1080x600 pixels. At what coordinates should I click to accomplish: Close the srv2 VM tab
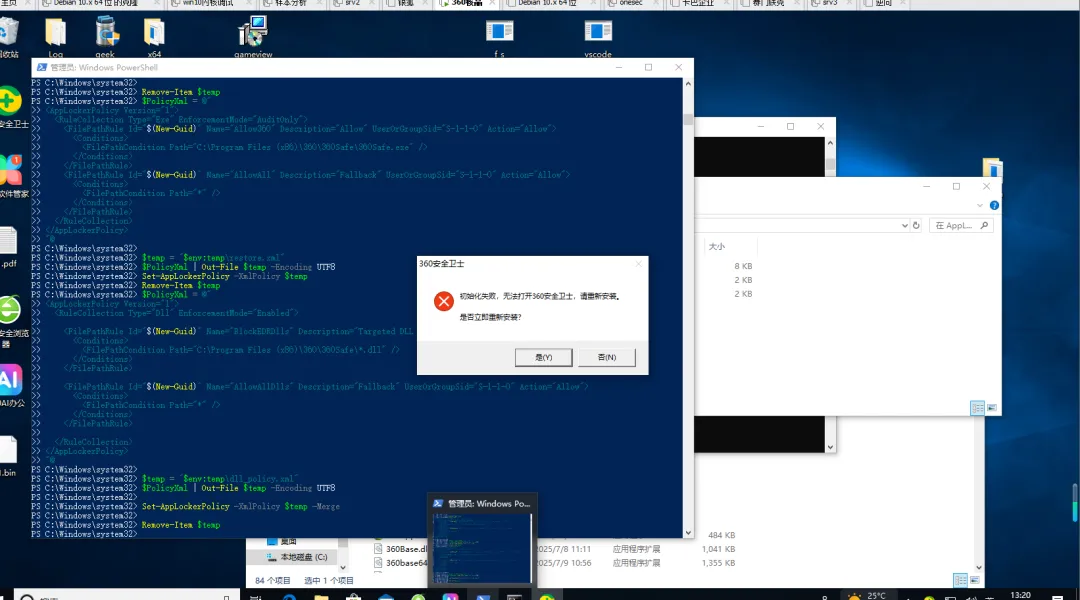pyautogui.click(x=373, y=3)
